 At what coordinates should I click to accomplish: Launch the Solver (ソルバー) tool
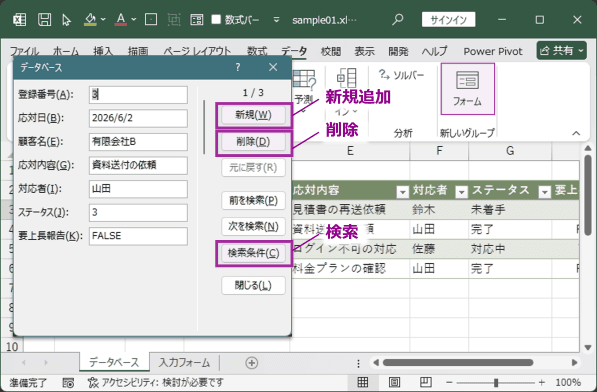[x=402, y=75]
